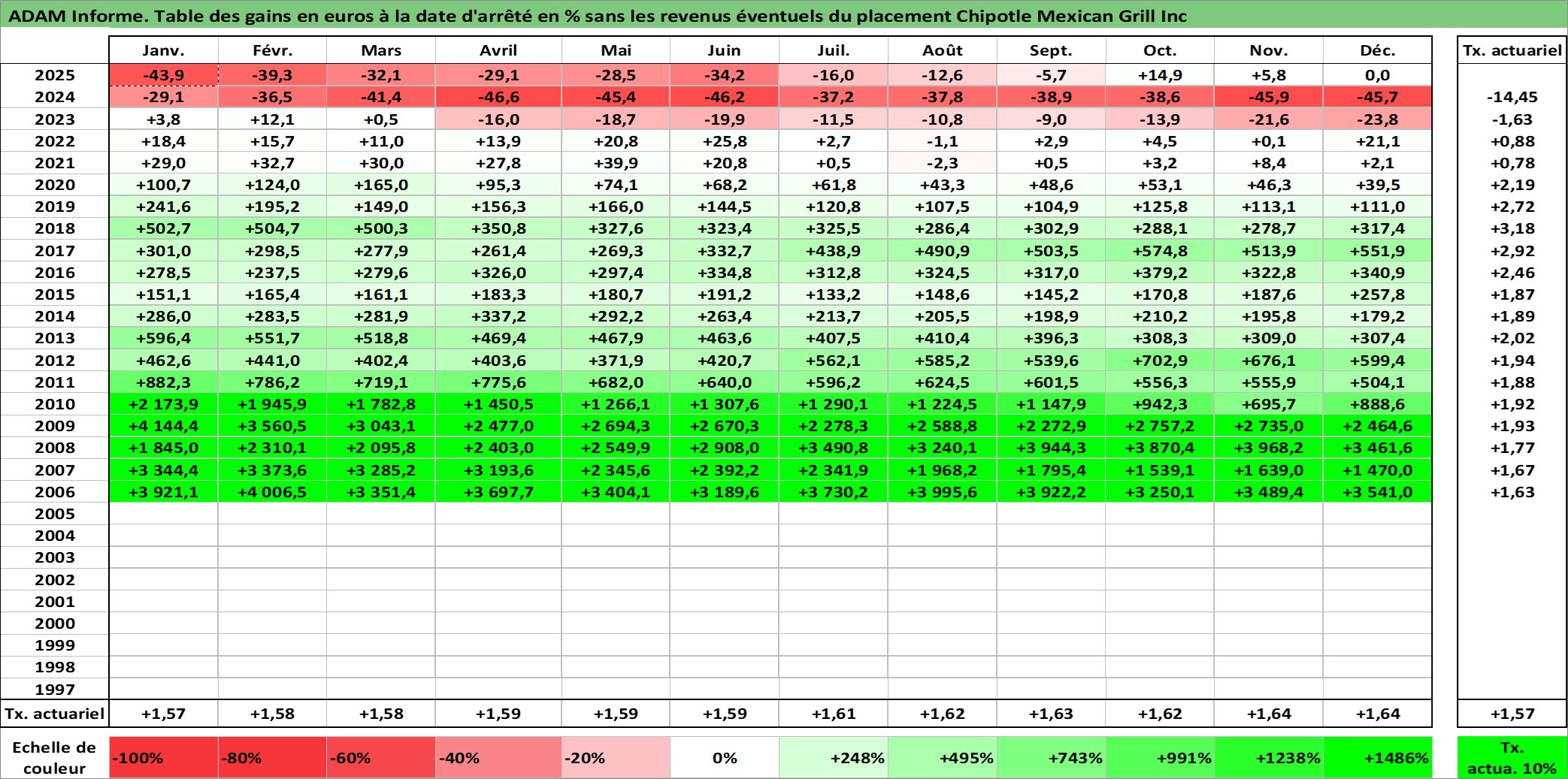Select the +4 144,4 cell in 2009 row
Screen dimensions: 1568x779
163,426
